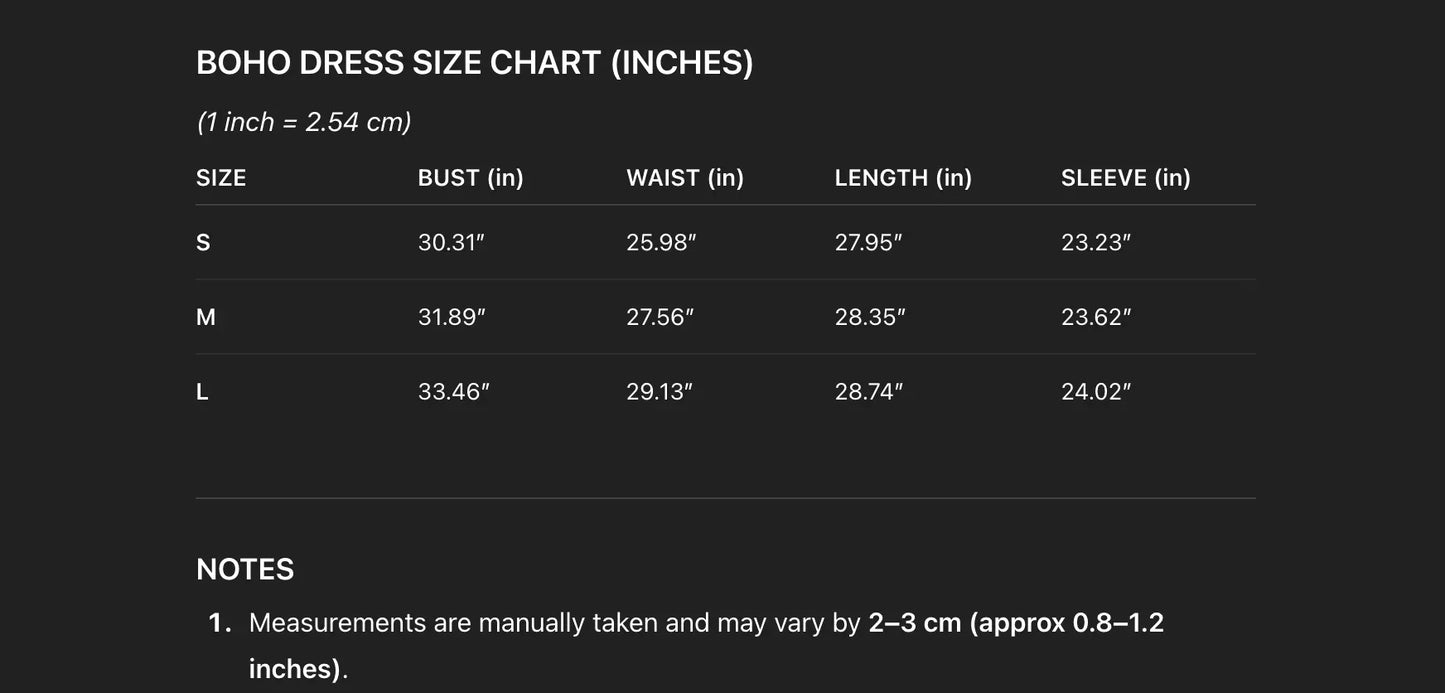Select the BUST (in) column header
Image resolution: width=1445 pixels, height=693 pixels.
pyautogui.click(x=470, y=178)
